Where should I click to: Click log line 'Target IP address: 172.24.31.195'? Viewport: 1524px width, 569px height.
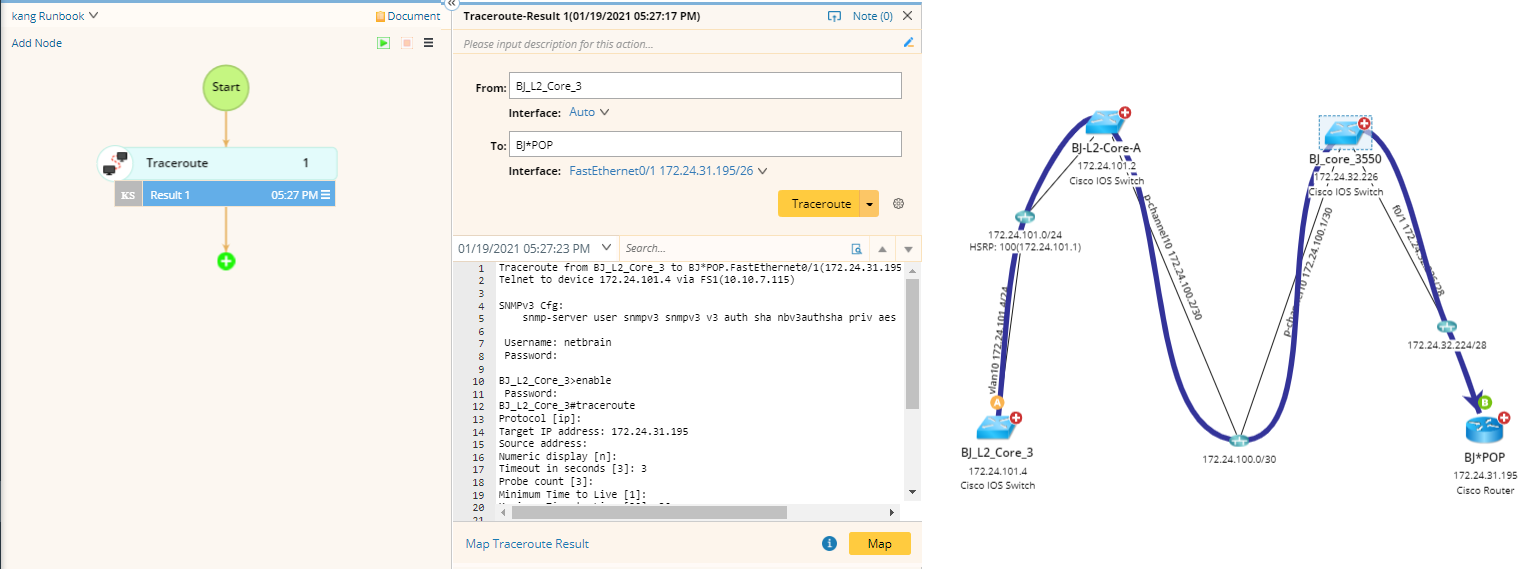point(593,431)
